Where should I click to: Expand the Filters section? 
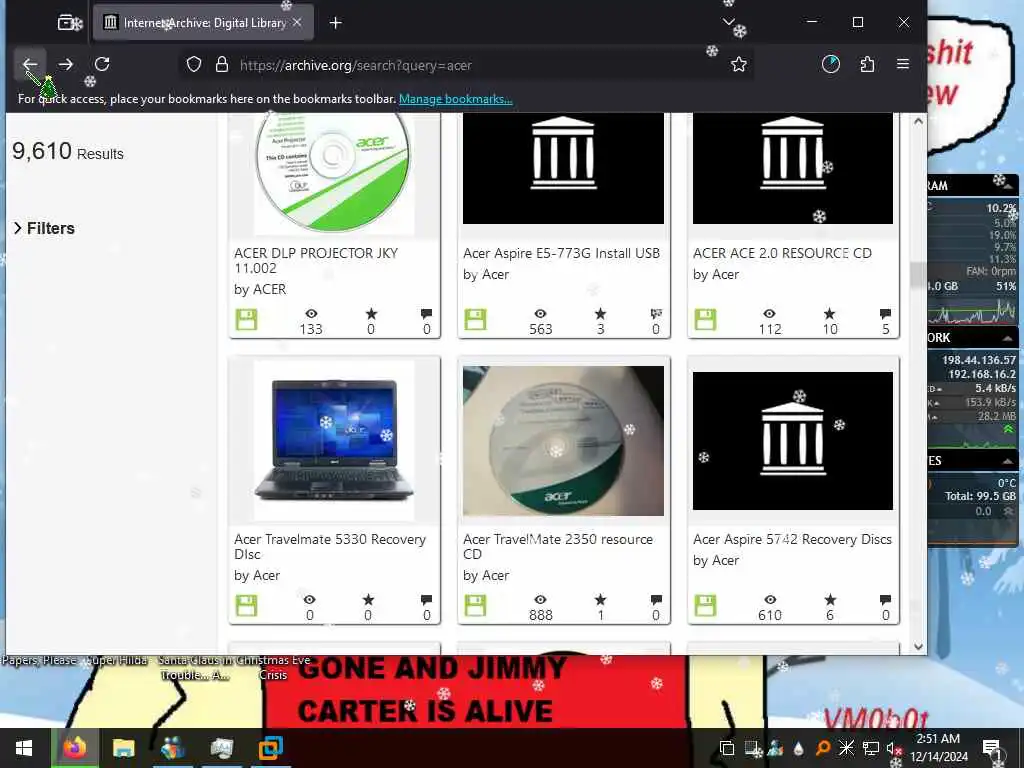click(x=44, y=228)
